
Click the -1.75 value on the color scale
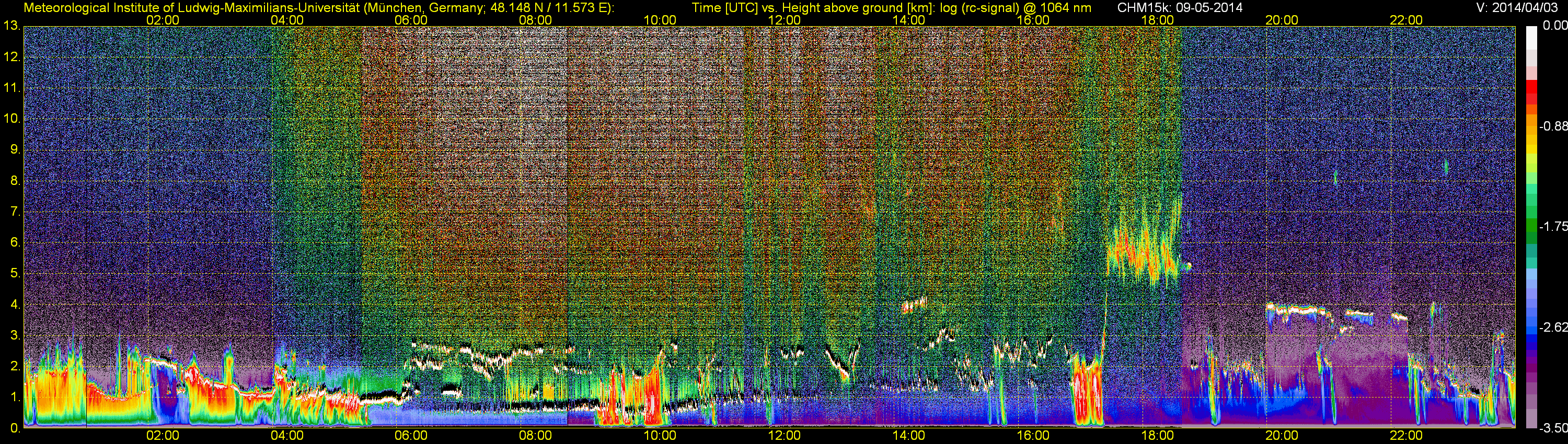point(1553,227)
